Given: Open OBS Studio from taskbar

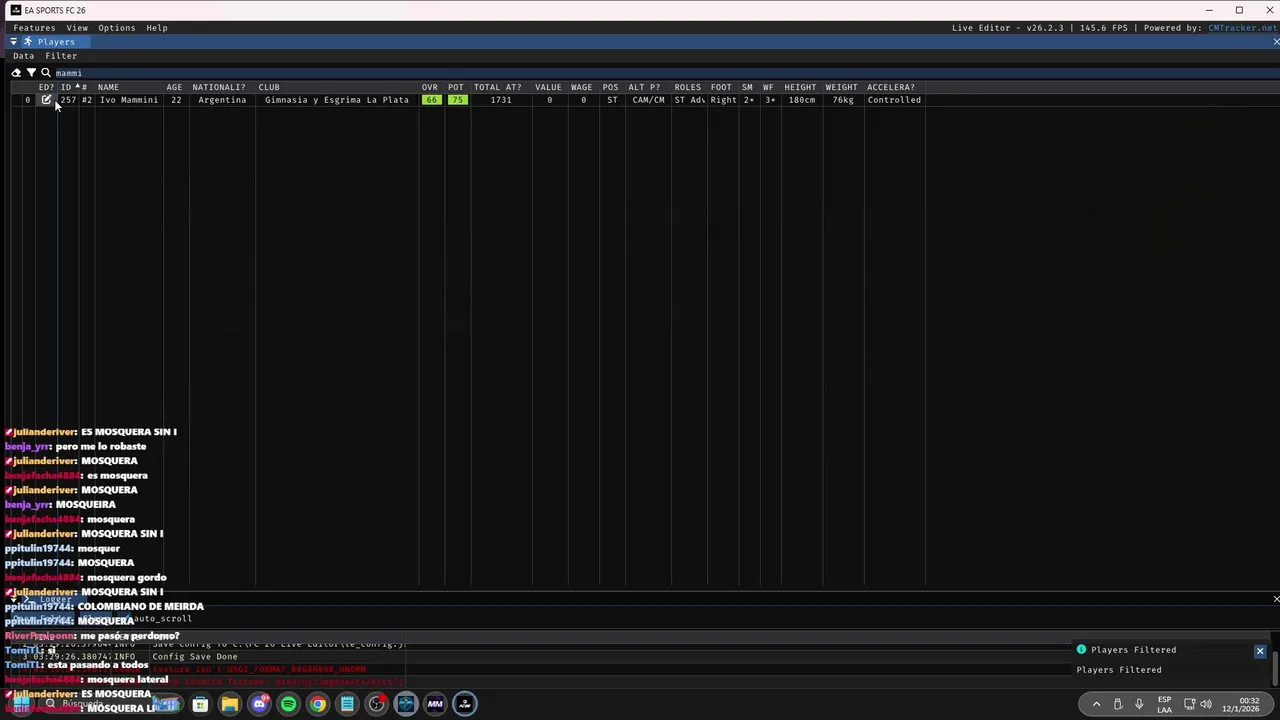Looking at the screenshot, I should pyautogui.click(x=376, y=704).
